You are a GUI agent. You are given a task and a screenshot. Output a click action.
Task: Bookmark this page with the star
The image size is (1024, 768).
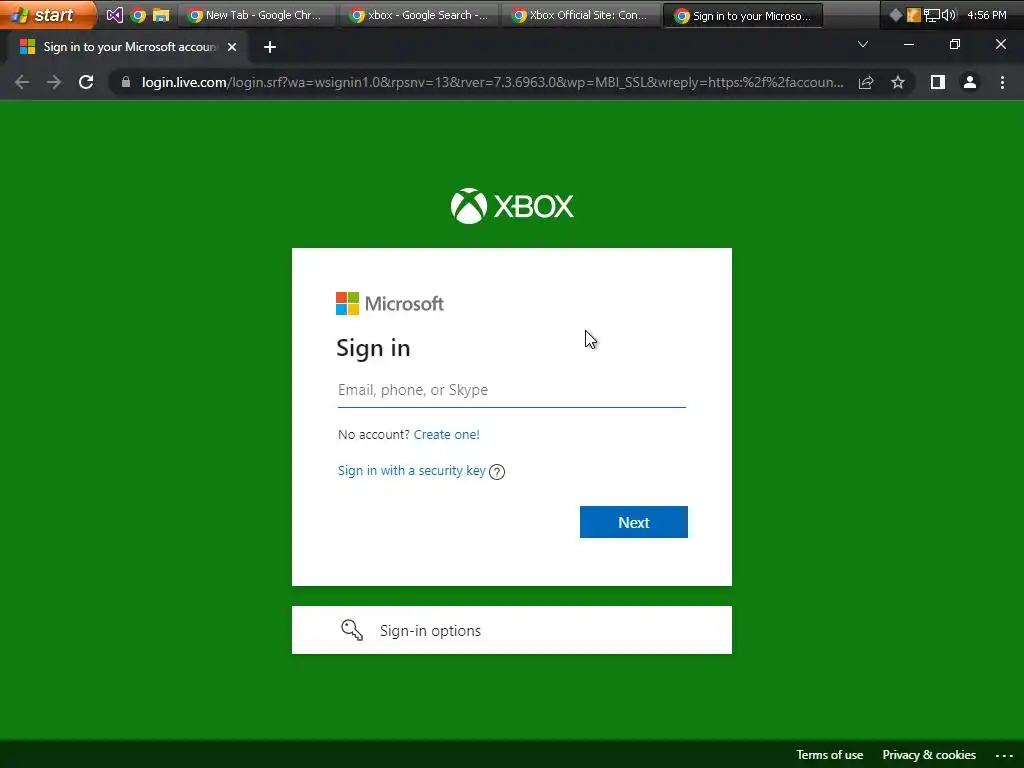[898, 82]
